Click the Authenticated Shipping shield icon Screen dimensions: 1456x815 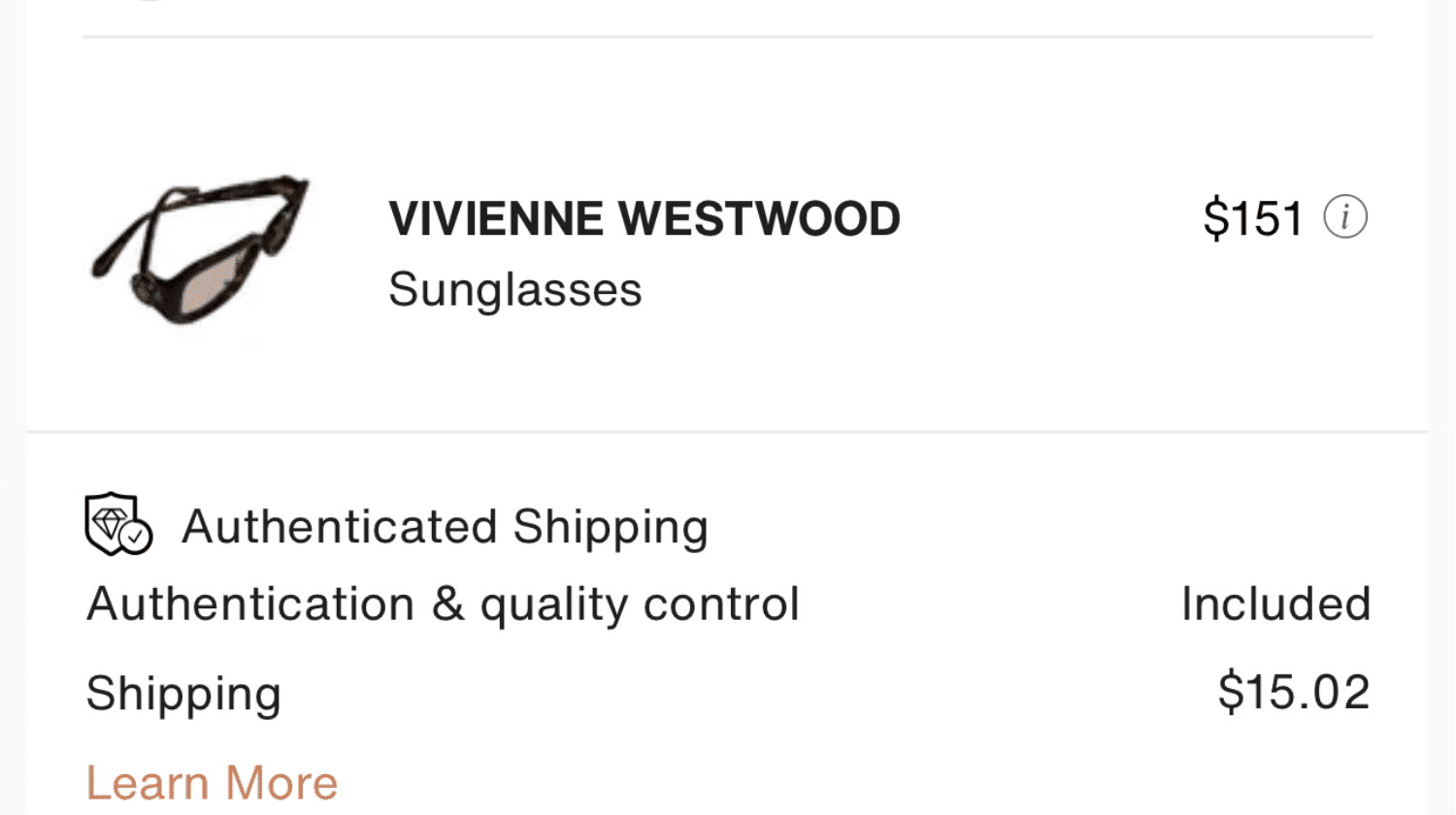(x=115, y=524)
